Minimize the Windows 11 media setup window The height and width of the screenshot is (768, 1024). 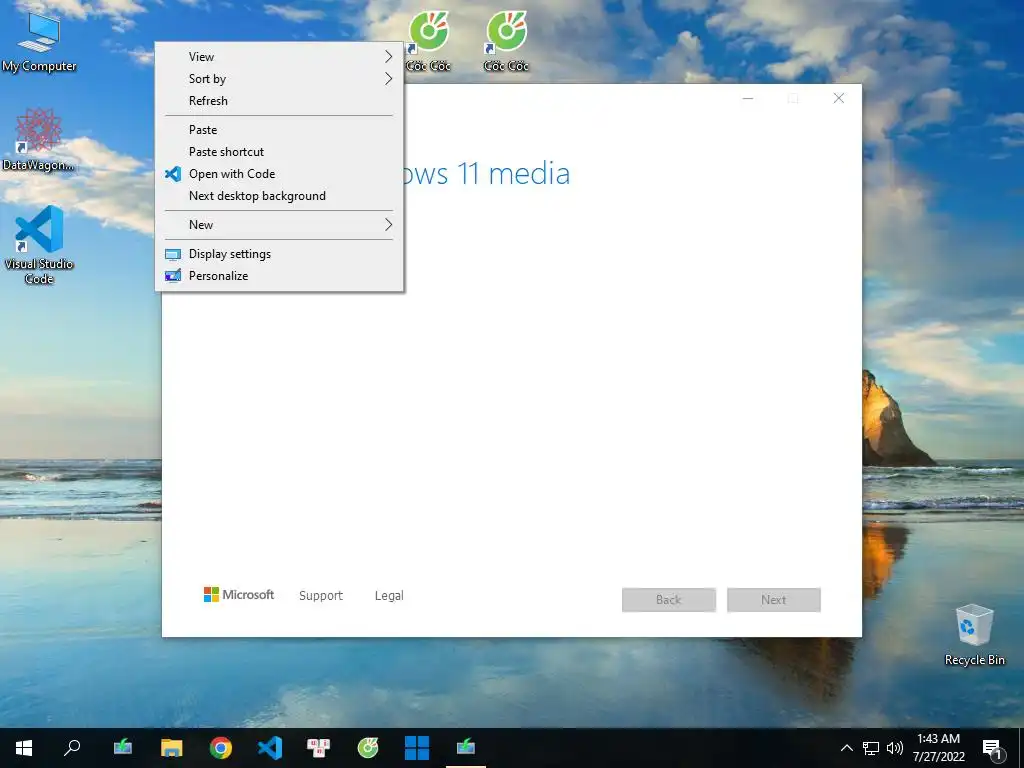[748, 98]
